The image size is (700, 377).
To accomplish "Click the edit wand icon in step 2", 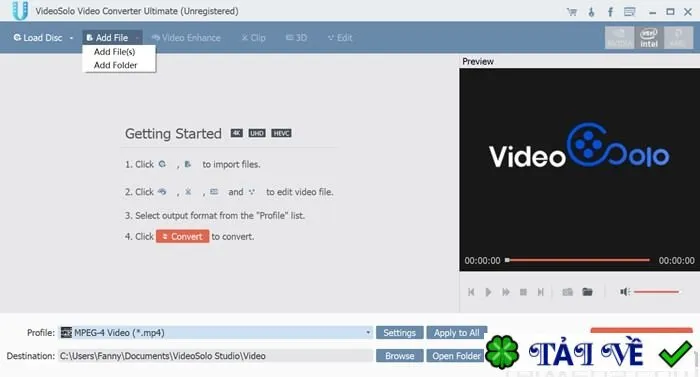I will [x=252, y=192].
